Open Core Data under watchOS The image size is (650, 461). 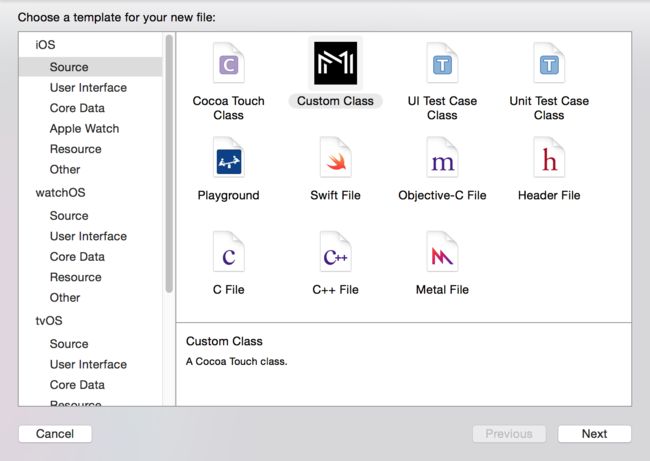(77, 257)
